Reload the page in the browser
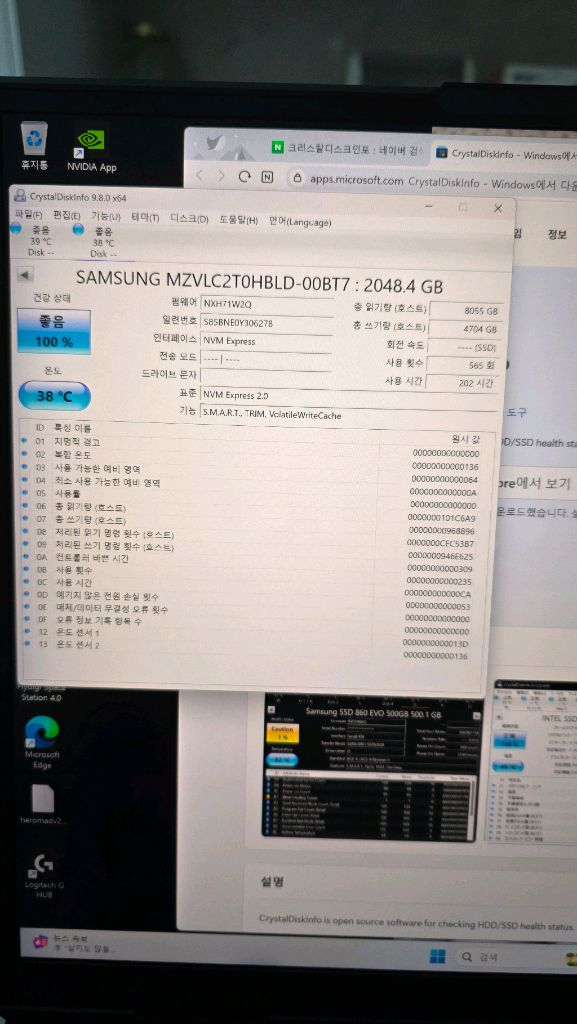This screenshot has height=1024, width=577. (245, 177)
